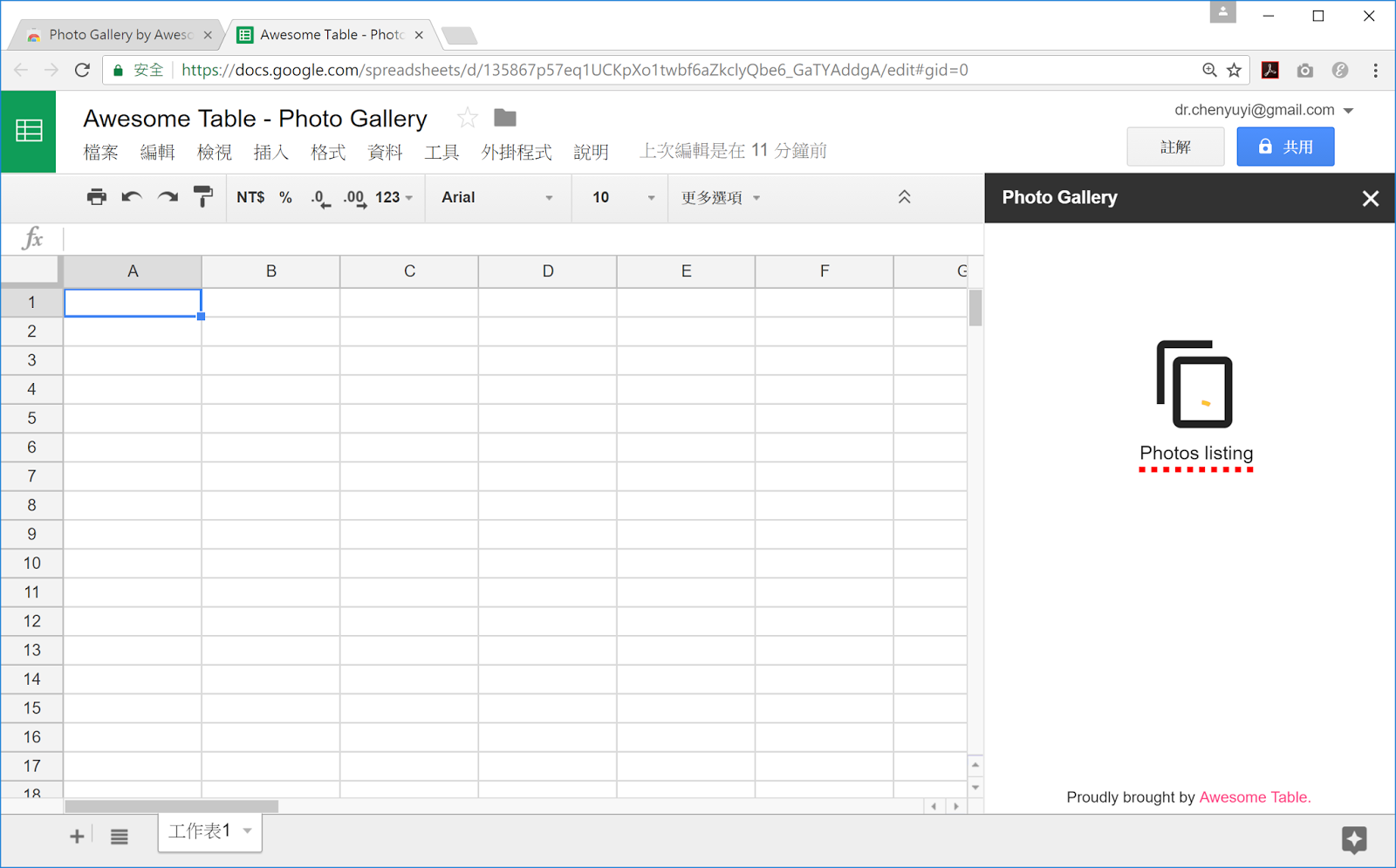Click the Adobe Acrobat extension icon
This screenshot has width=1396, height=868.
(1270, 70)
